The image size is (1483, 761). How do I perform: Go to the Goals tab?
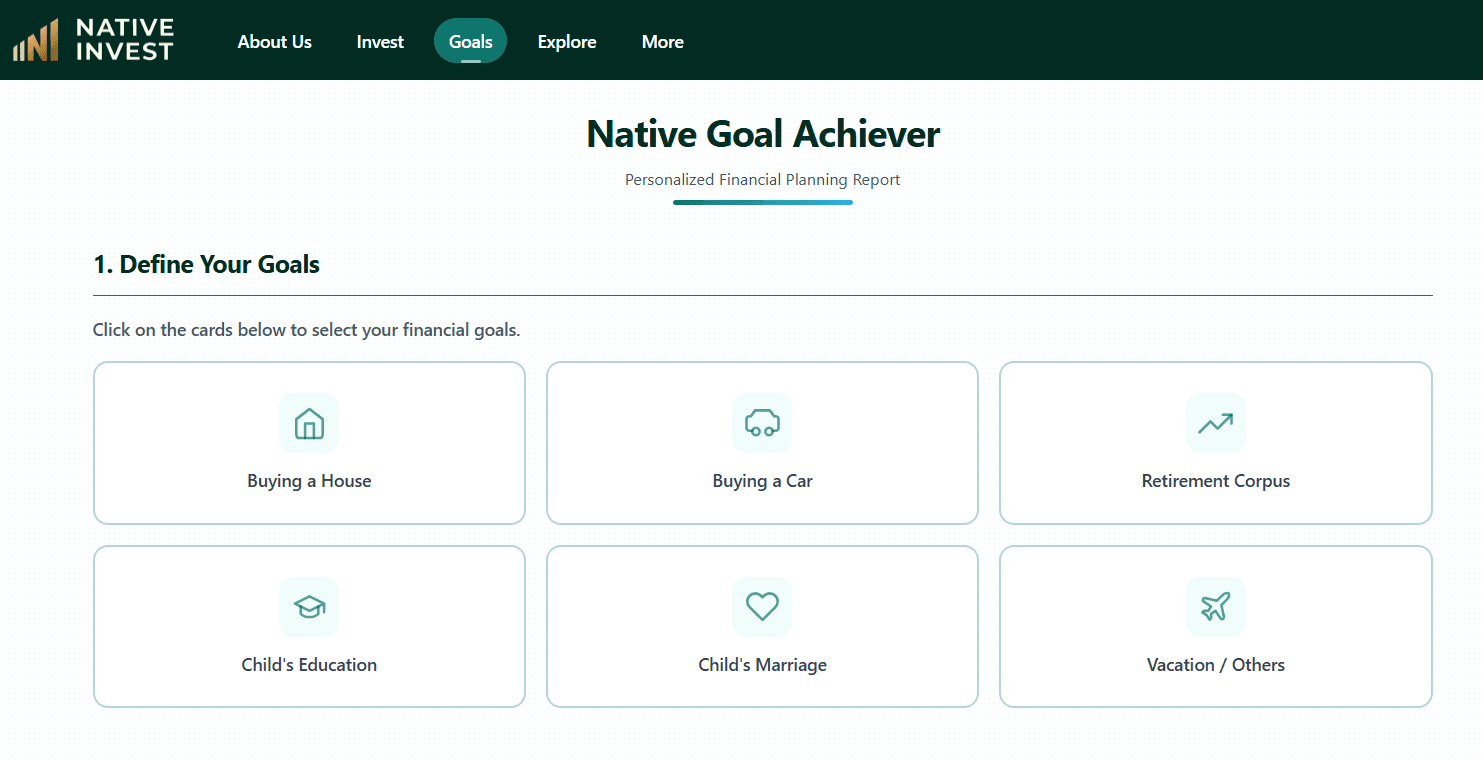(470, 42)
